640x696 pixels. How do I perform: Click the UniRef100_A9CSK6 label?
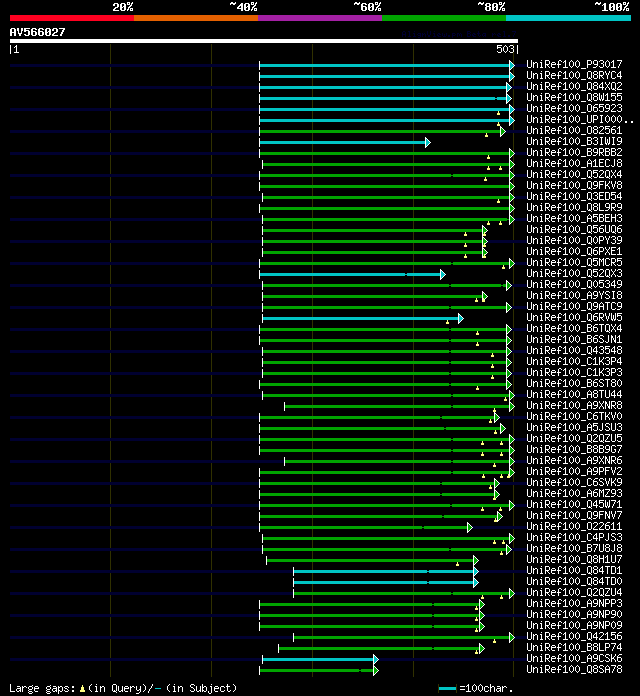[x=574, y=659]
